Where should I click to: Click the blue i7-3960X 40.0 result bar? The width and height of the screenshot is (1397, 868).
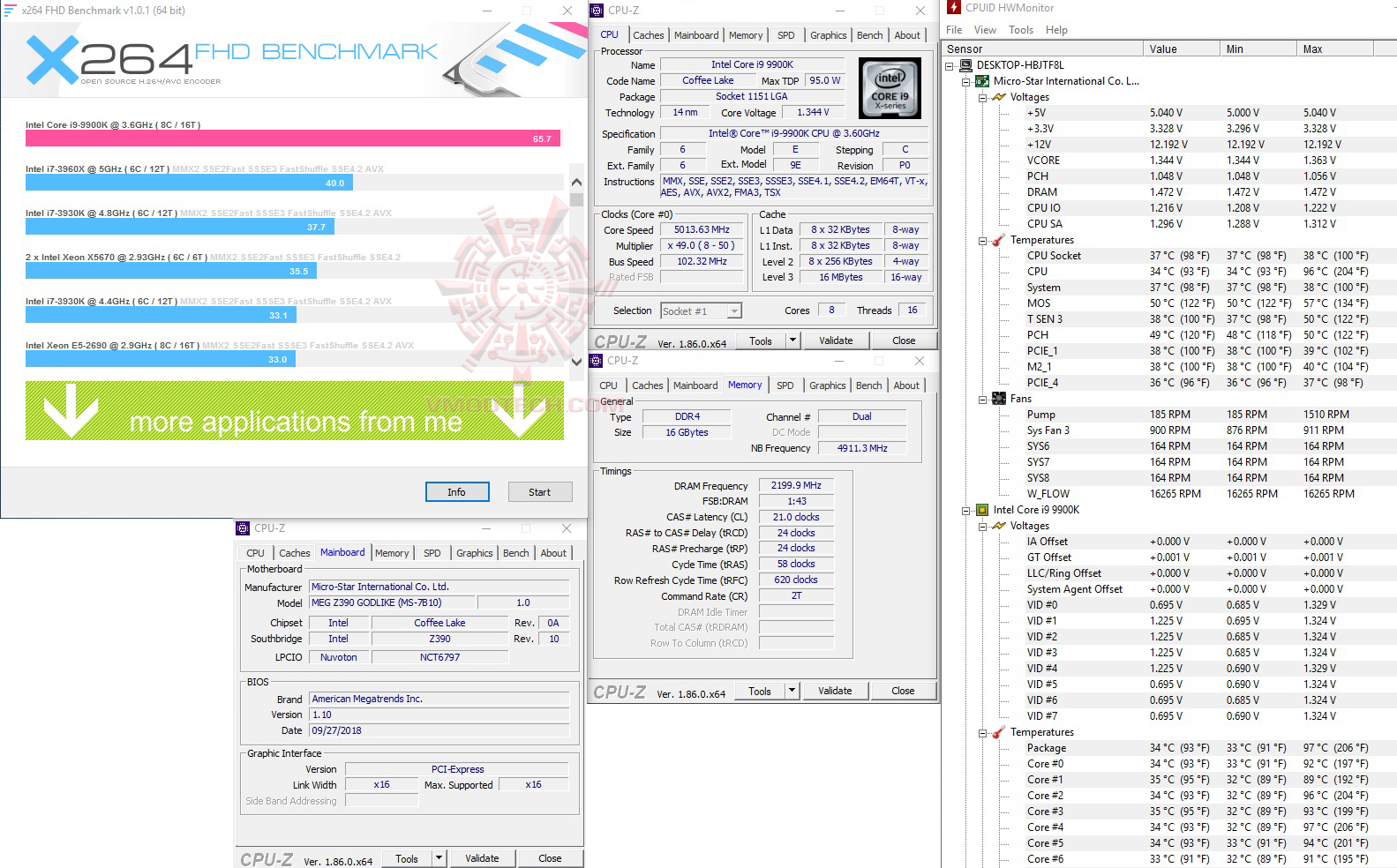tap(190, 183)
